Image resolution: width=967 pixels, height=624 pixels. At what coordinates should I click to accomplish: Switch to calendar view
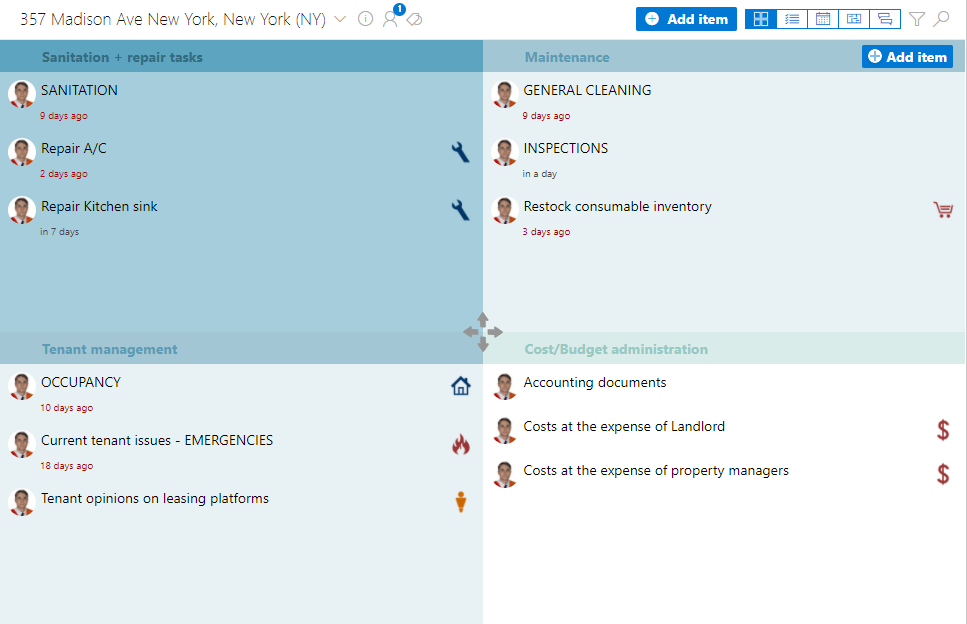click(x=822, y=19)
